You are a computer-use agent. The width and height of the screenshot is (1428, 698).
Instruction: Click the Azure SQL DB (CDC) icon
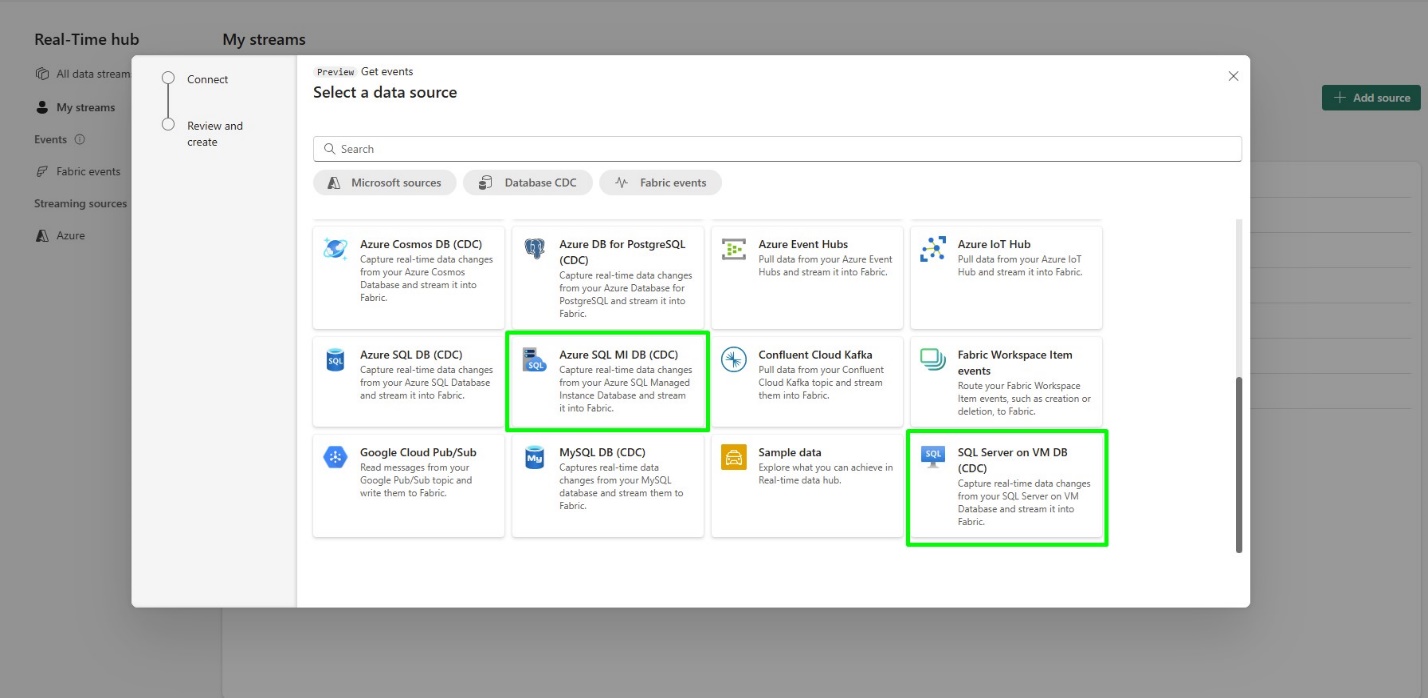(335, 359)
